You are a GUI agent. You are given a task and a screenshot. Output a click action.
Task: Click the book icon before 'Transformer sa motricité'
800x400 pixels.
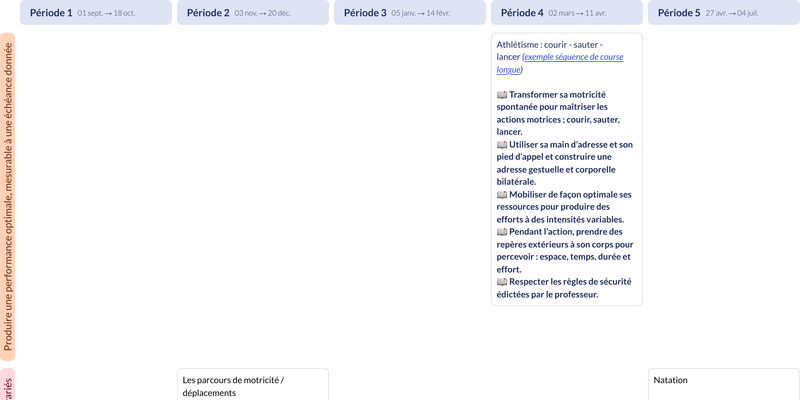pyautogui.click(x=502, y=95)
